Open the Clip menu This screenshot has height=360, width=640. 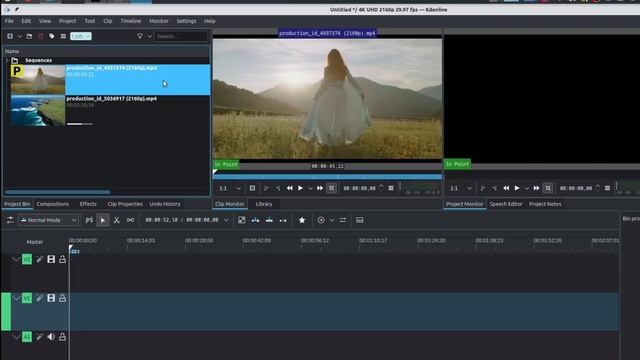(108, 21)
